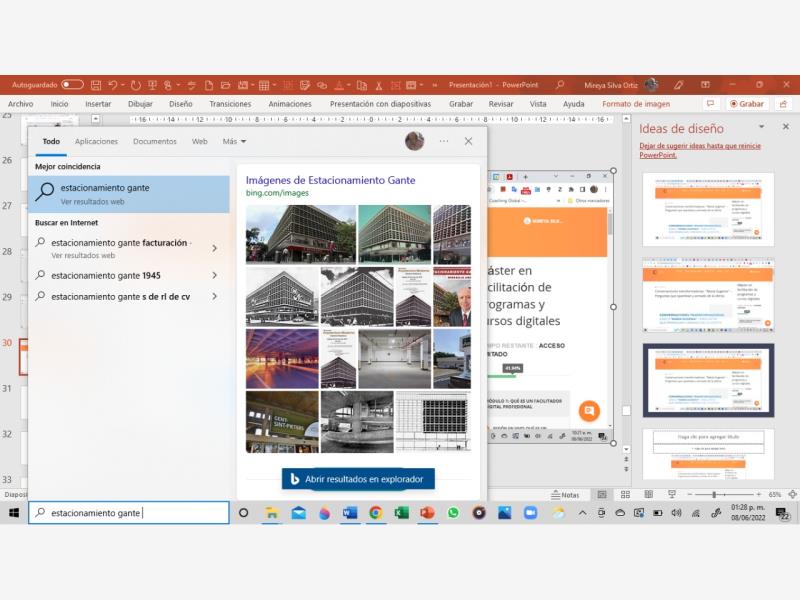
Task: Start slideshow from status bar icon
Action: tap(671, 494)
